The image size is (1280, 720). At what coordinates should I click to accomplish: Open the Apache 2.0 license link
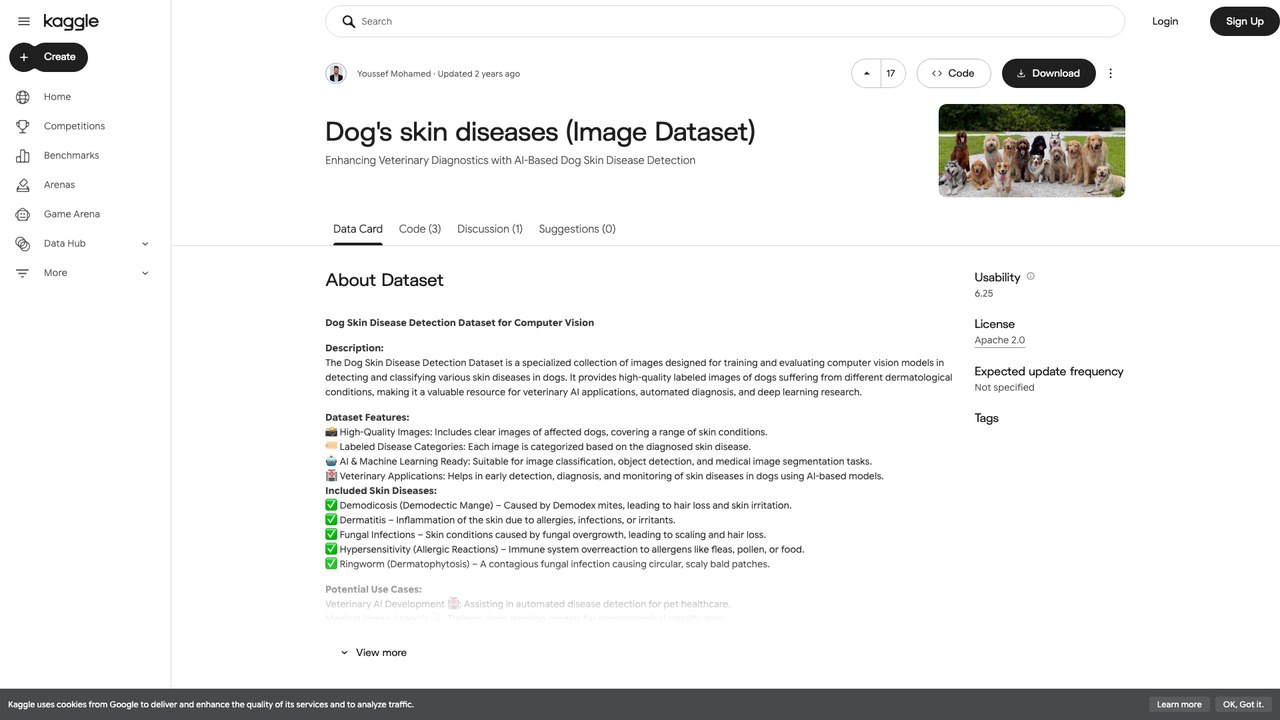click(x=1000, y=340)
